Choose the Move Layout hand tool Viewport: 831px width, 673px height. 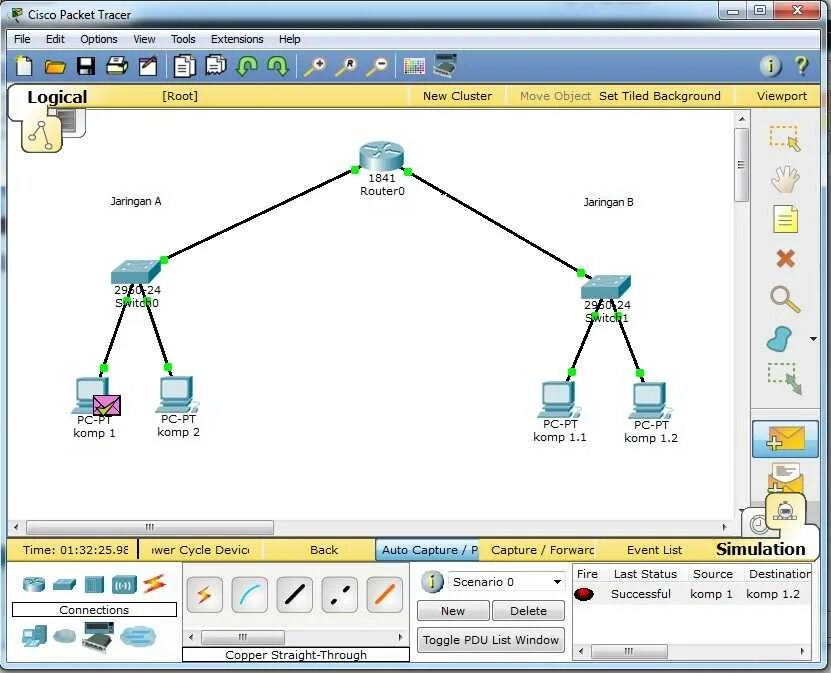785,179
